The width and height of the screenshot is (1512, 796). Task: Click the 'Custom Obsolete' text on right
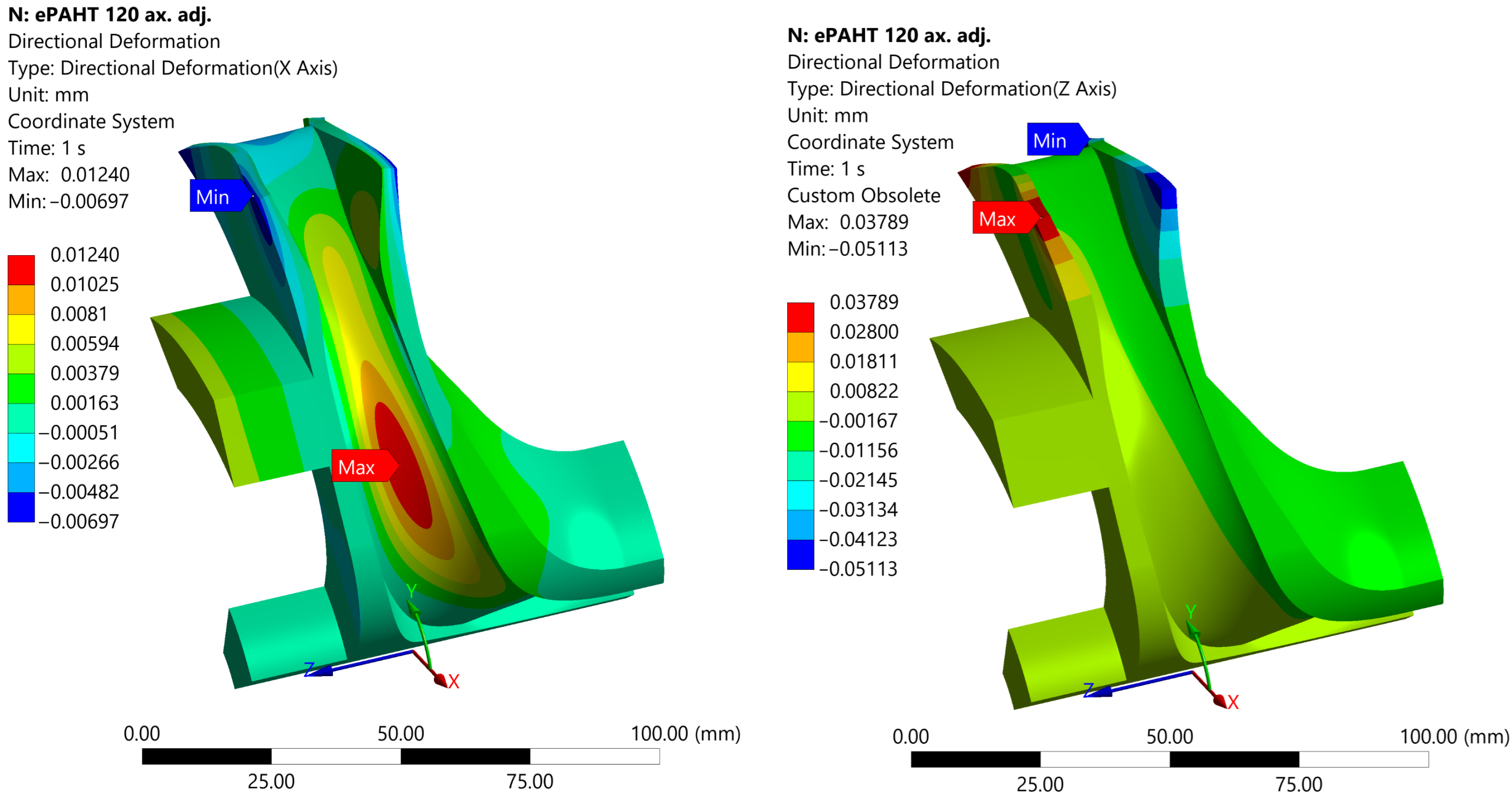click(x=863, y=195)
